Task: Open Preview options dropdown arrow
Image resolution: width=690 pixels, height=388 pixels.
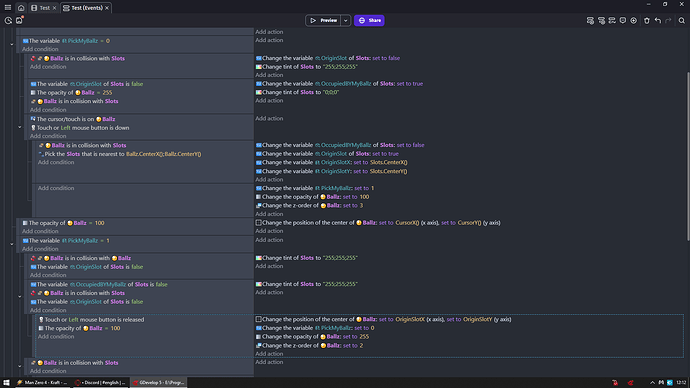Action: click(x=345, y=20)
